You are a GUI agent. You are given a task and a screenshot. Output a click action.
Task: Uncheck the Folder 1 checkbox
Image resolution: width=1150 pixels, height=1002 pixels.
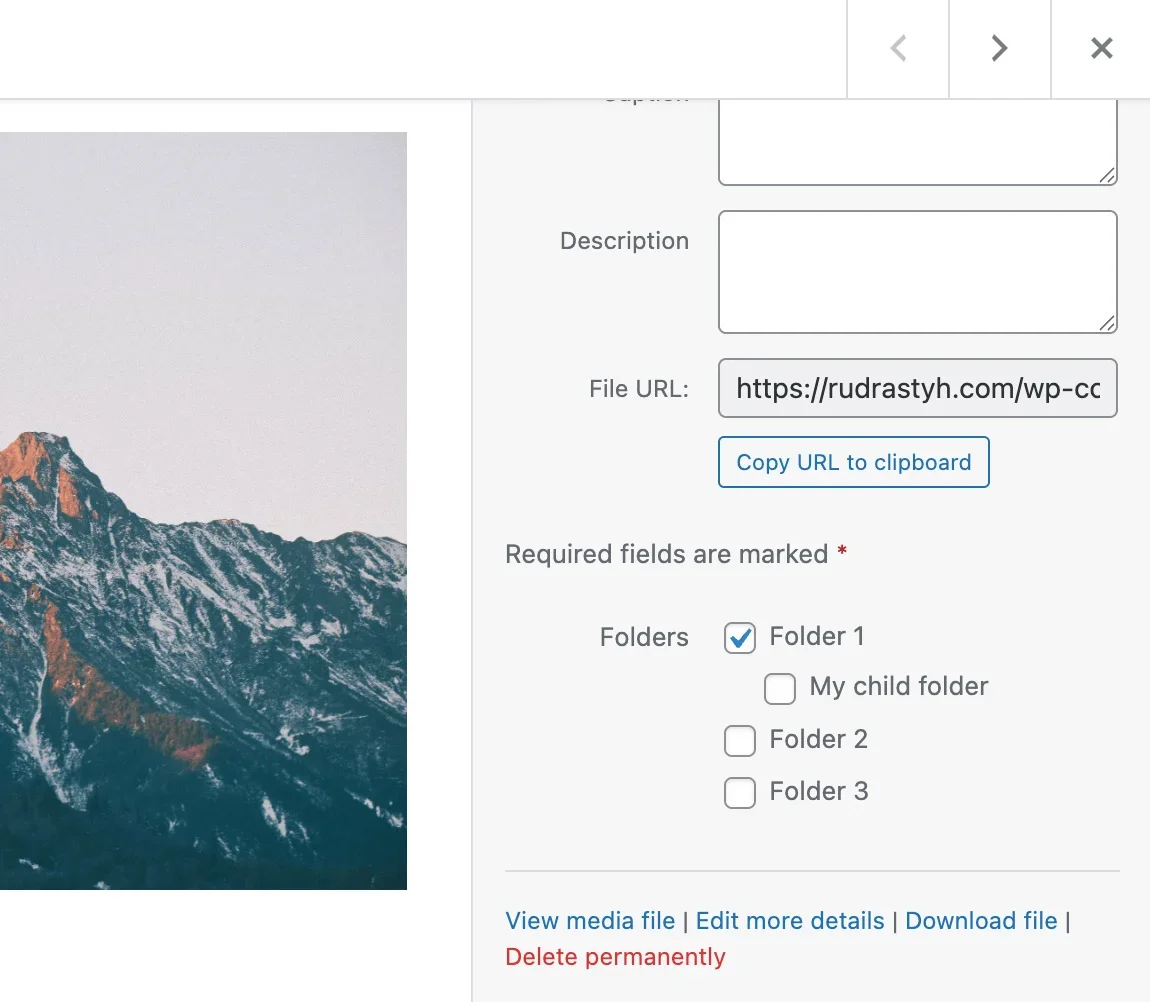click(x=740, y=638)
